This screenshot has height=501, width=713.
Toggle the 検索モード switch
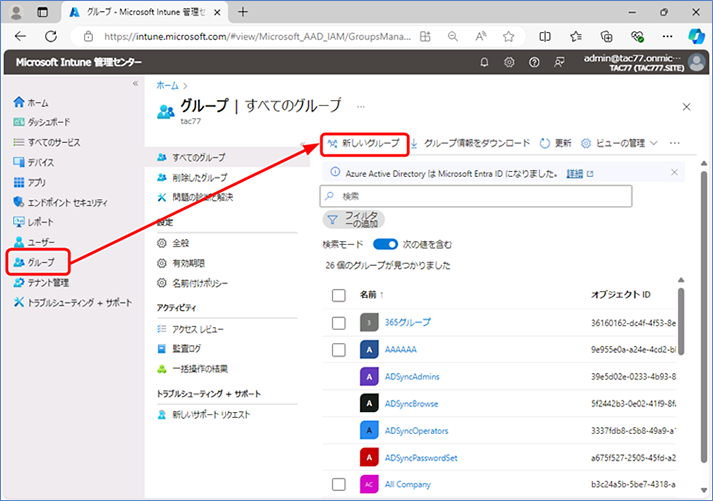[385, 245]
